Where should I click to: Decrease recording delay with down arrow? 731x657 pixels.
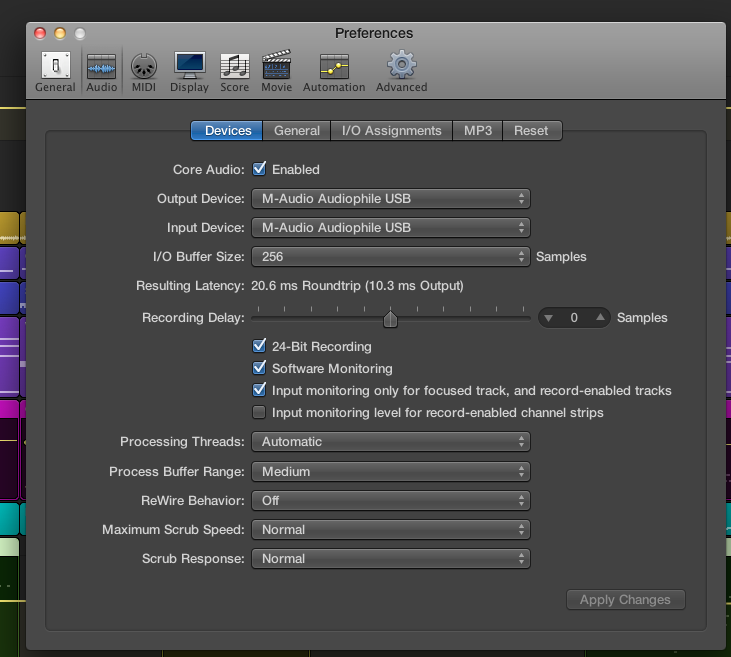coord(549,318)
